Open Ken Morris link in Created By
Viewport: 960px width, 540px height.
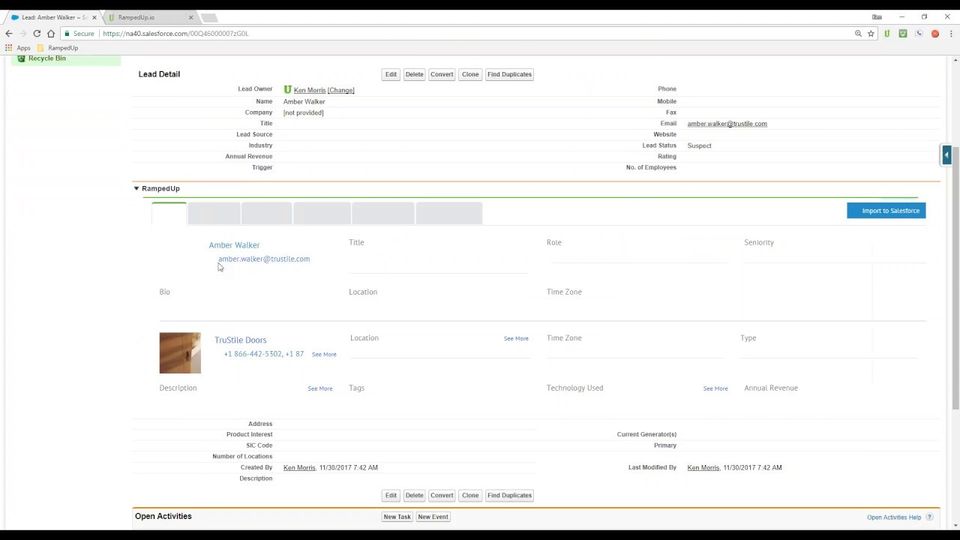click(299, 468)
